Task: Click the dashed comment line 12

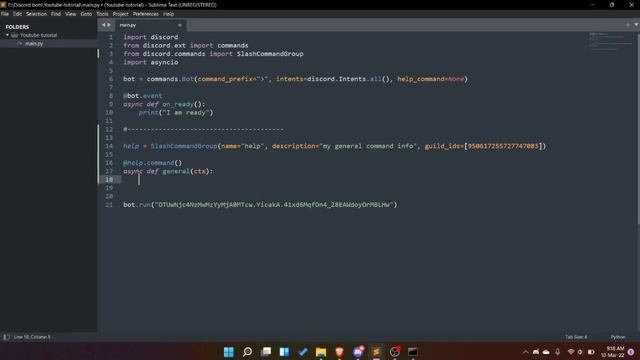Action: point(203,129)
